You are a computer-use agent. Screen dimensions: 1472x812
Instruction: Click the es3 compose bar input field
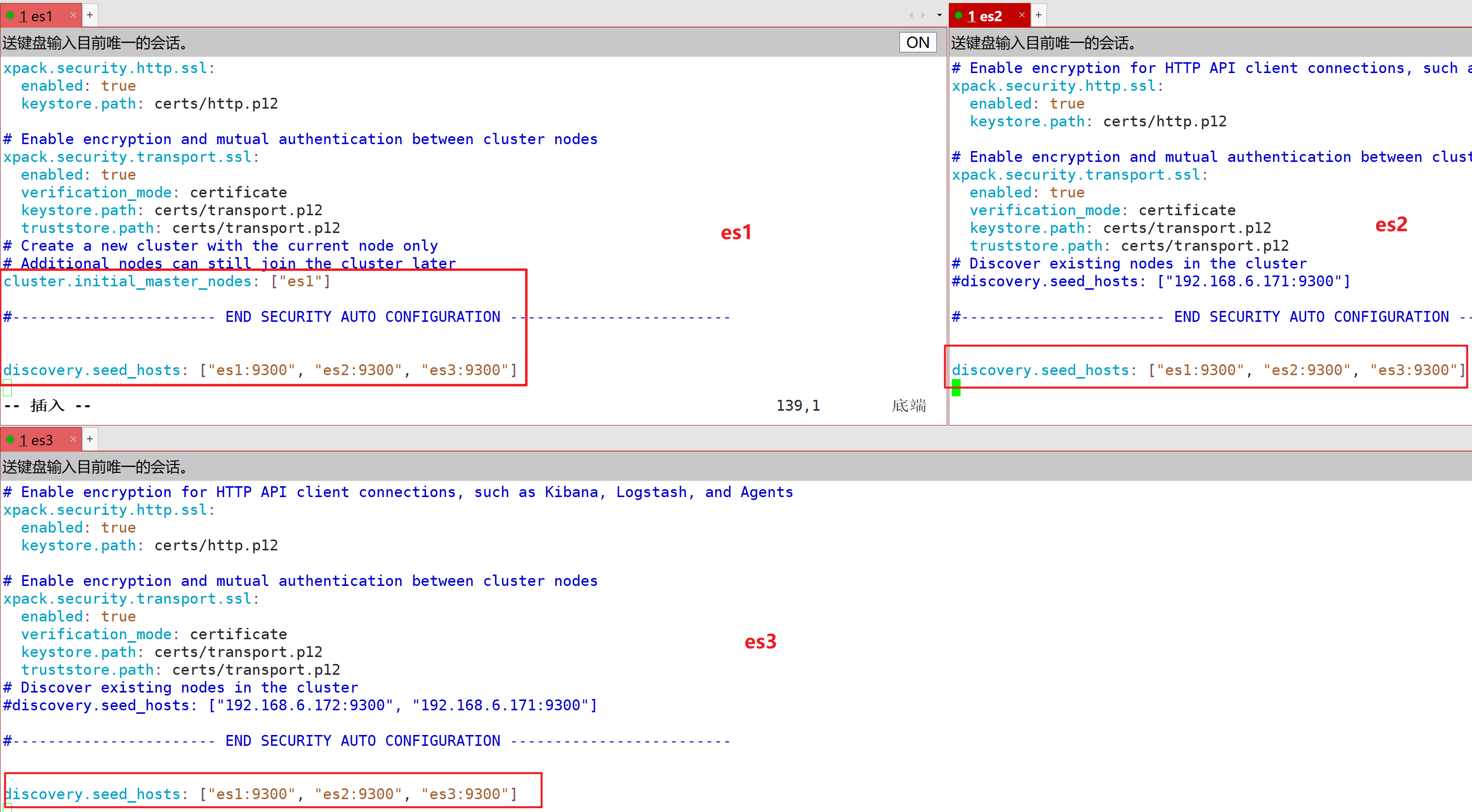click(736, 466)
